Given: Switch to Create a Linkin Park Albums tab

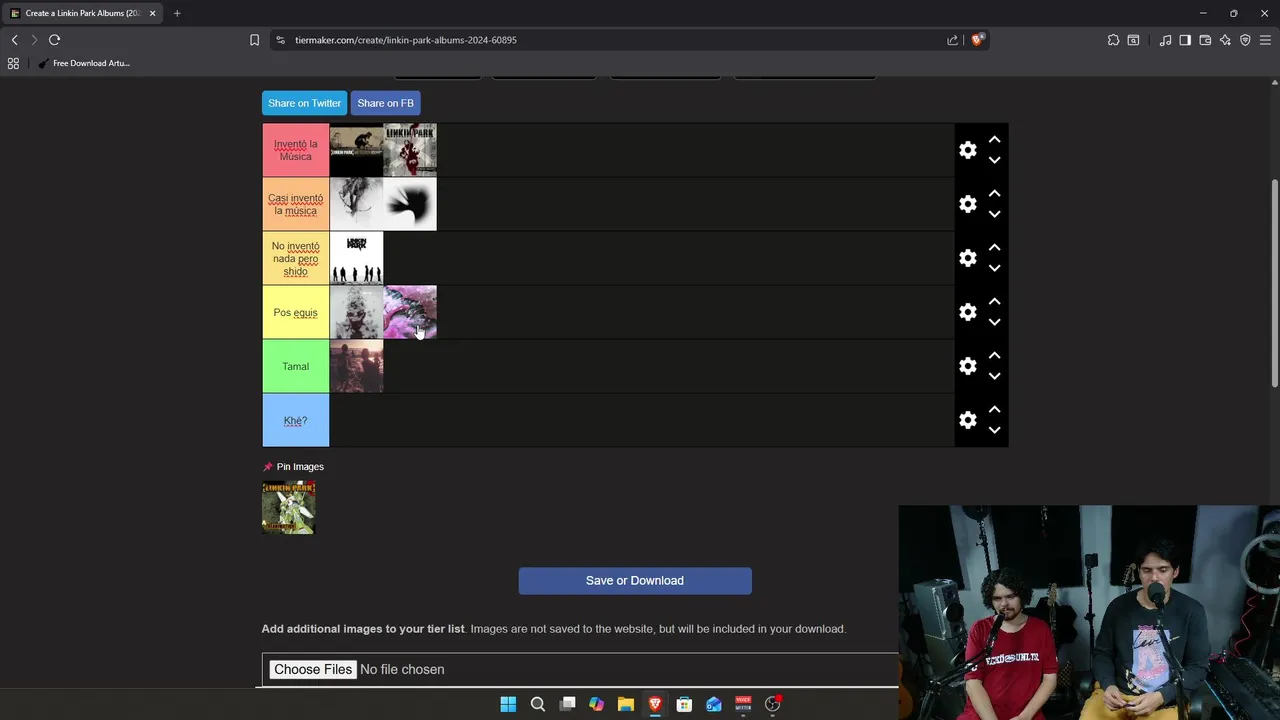Looking at the screenshot, I should pyautogui.click(x=82, y=13).
